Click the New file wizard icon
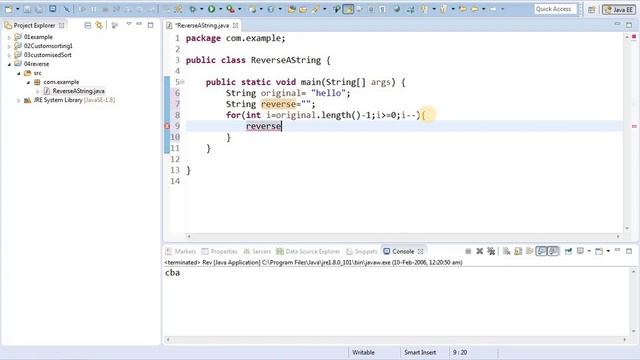Viewport: 640px width, 360px height. pos(8,9)
